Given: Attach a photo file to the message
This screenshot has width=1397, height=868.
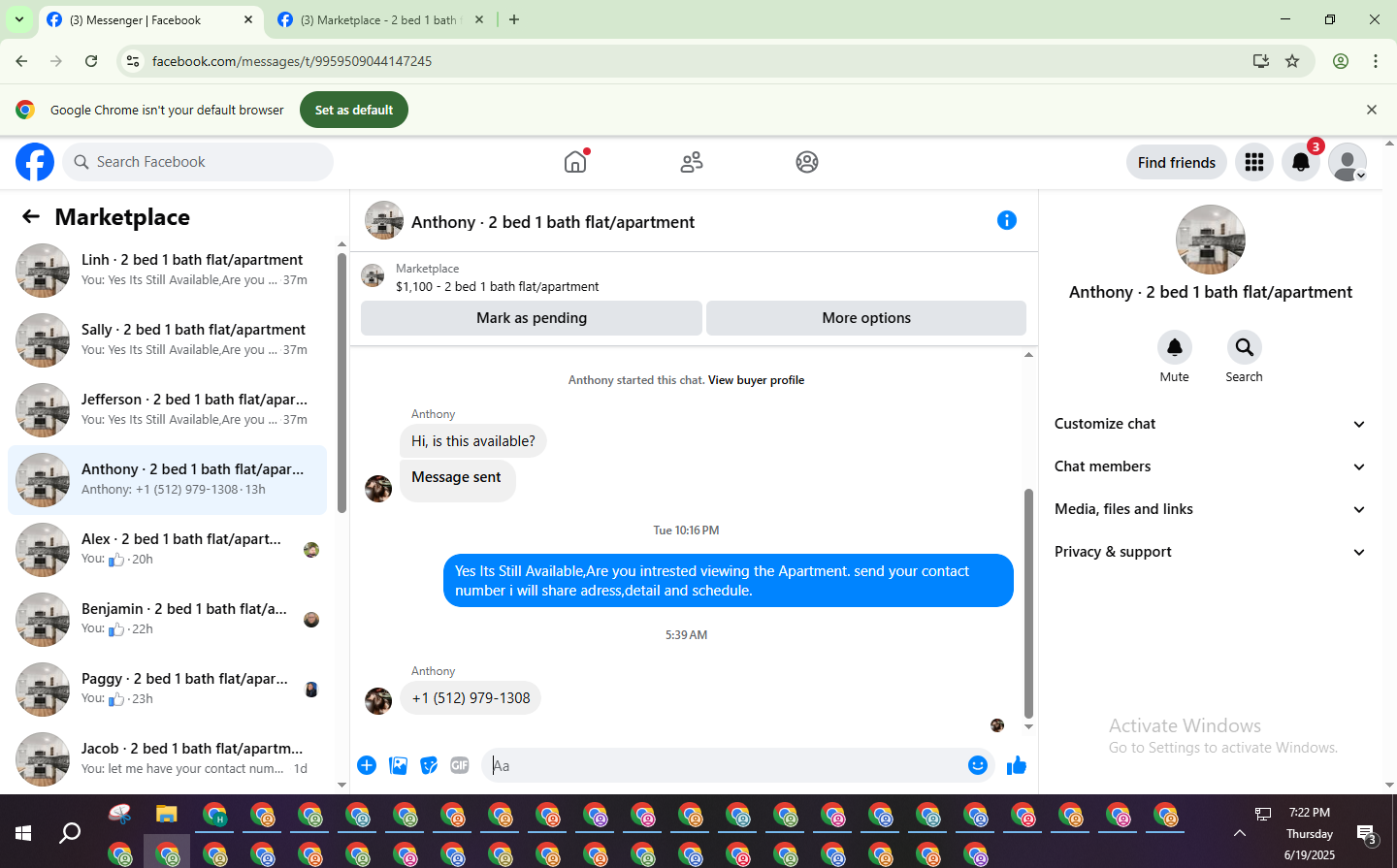Looking at the screenshot, I should coord(398,765).
